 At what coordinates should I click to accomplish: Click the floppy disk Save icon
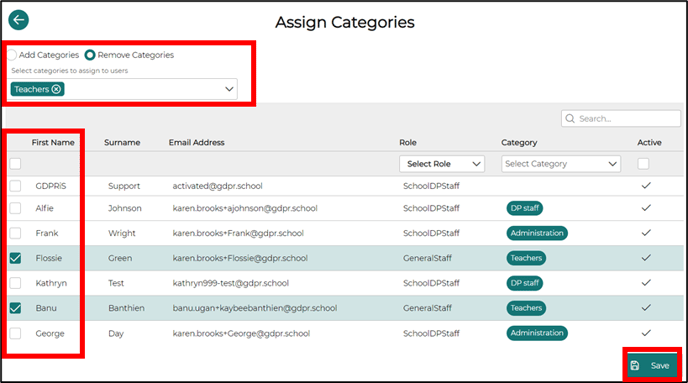click(x=635, y=365)
